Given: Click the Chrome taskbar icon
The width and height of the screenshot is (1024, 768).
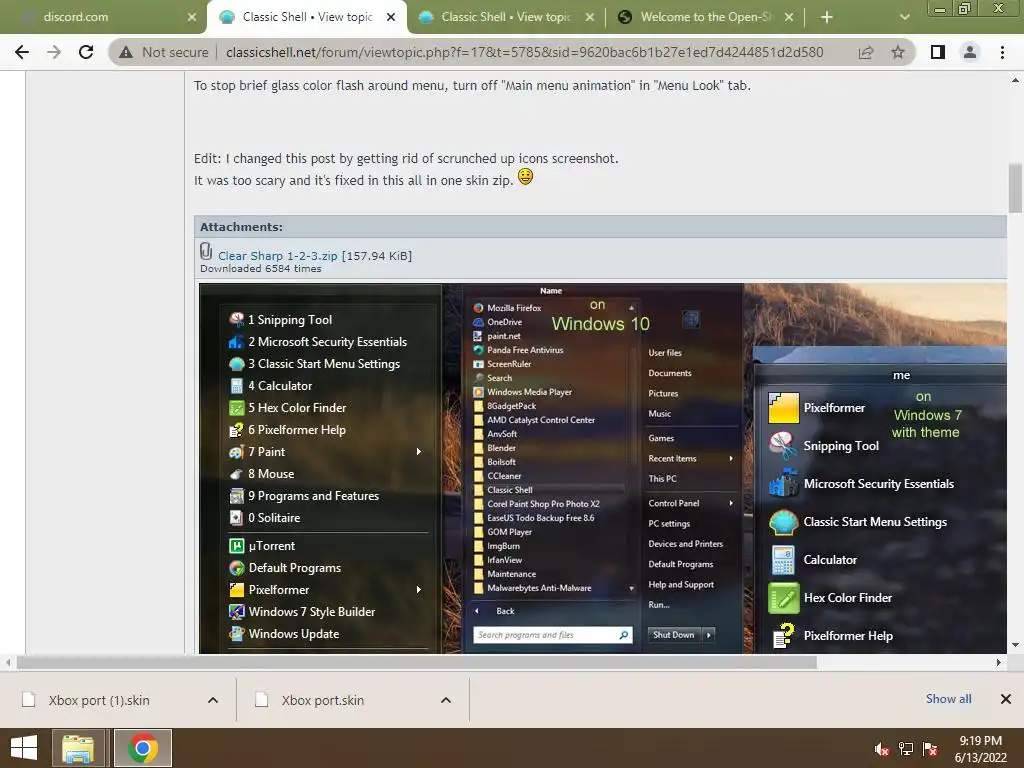Looking at the screenshot, I should [x=143, y=748].
